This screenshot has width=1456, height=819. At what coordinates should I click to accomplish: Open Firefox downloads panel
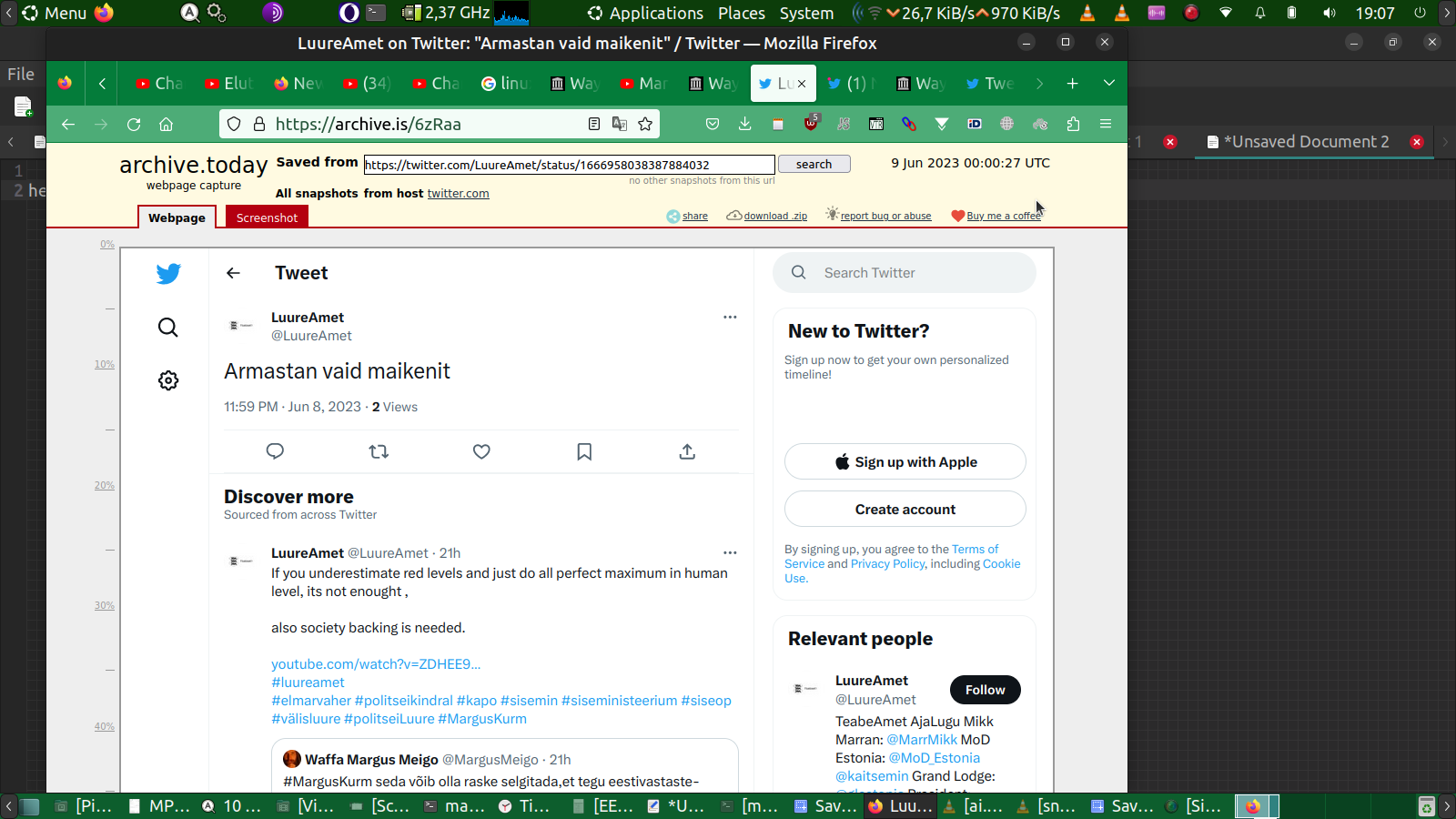[744, 124]
